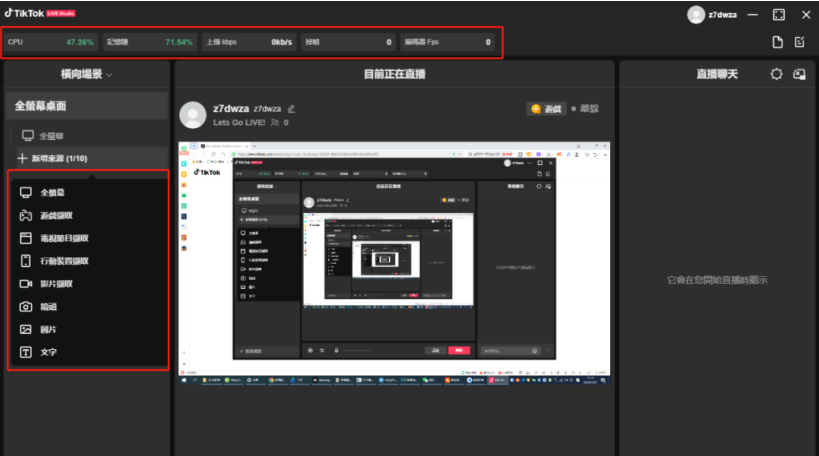This screenshot has width=819, height=456.
Task: Select 全螢幕 from the add-source menu
Action: [x=88, y=192]
